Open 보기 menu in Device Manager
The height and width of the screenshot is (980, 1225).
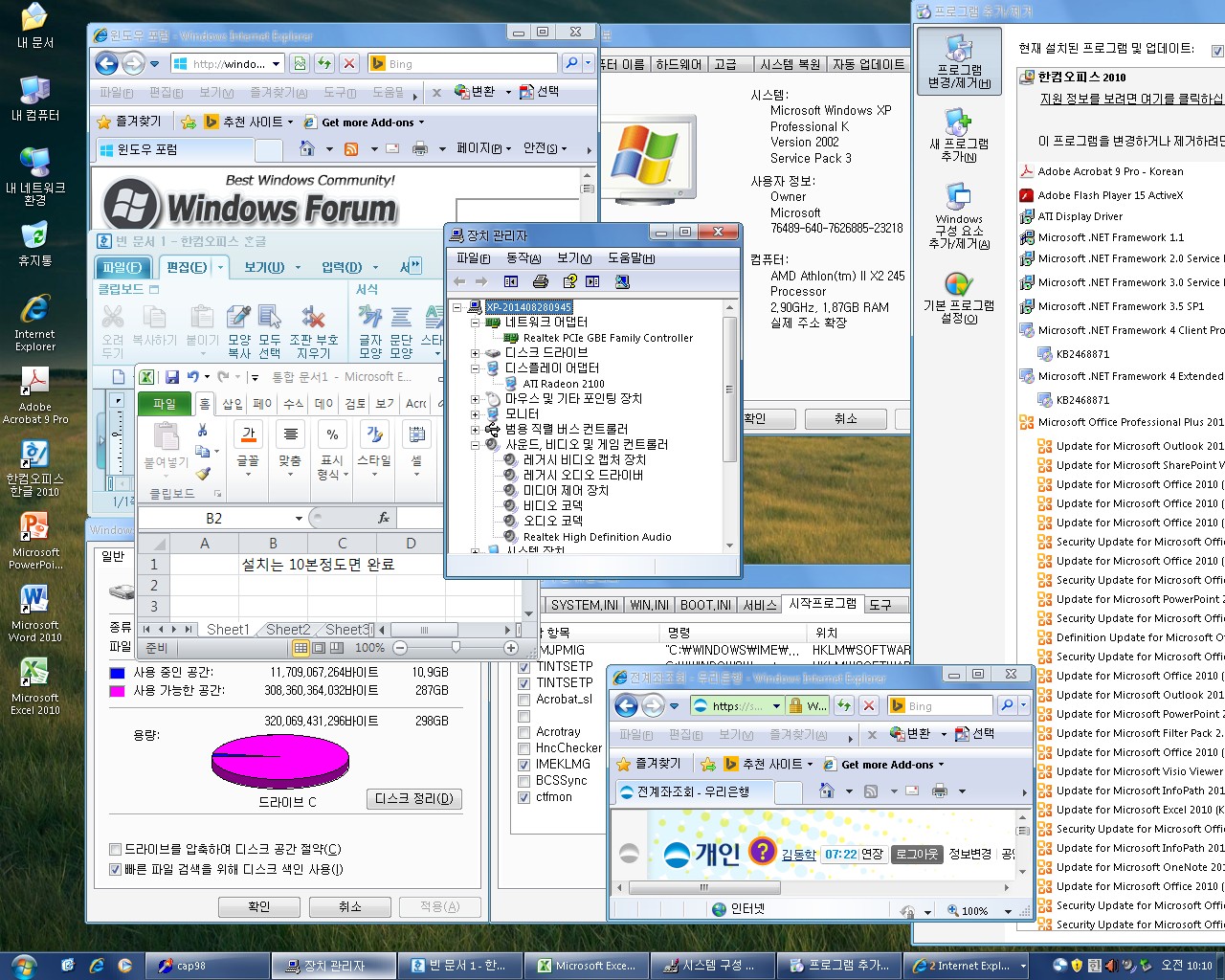pyautogui.click(x=574, y=258)
